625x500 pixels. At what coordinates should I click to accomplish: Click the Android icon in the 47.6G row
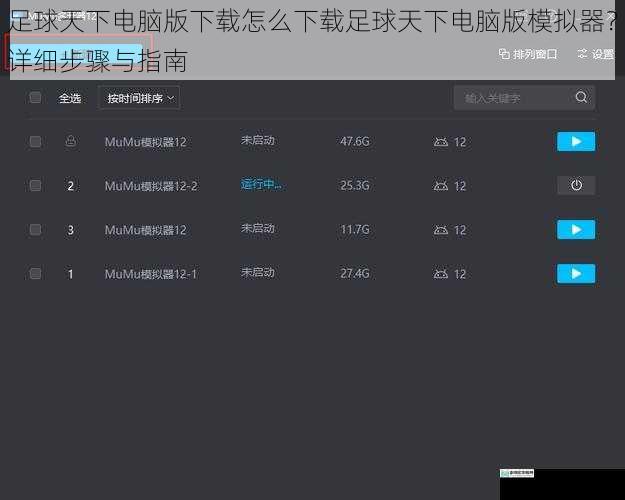coord(440,142)
